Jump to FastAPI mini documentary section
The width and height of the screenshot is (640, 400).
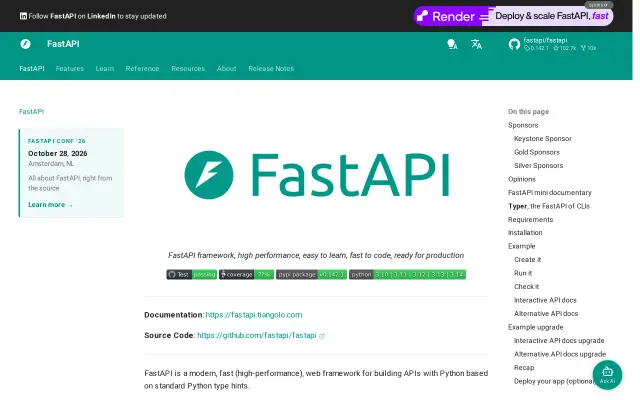click(x=550, y=192)
